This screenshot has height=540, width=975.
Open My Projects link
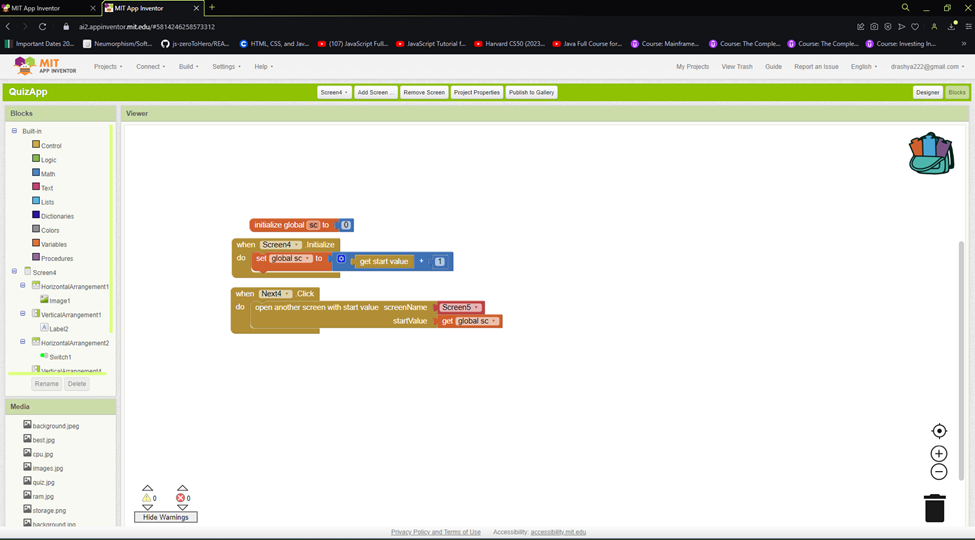pyautogui.click(x=693, y=67)
